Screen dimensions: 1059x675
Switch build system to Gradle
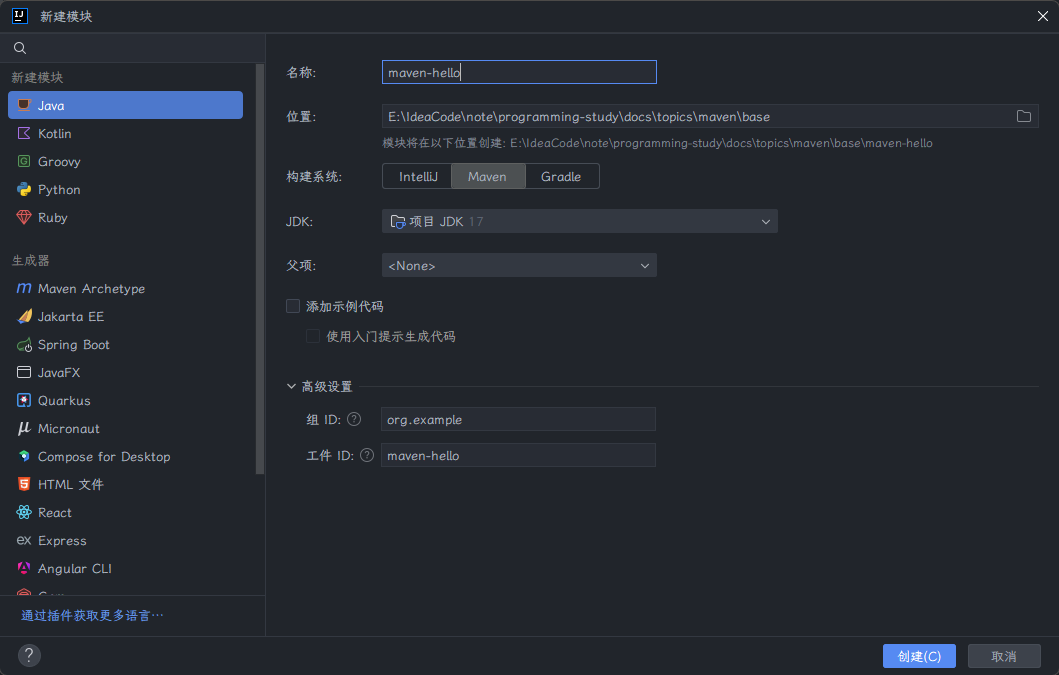(x=561, y=176)
